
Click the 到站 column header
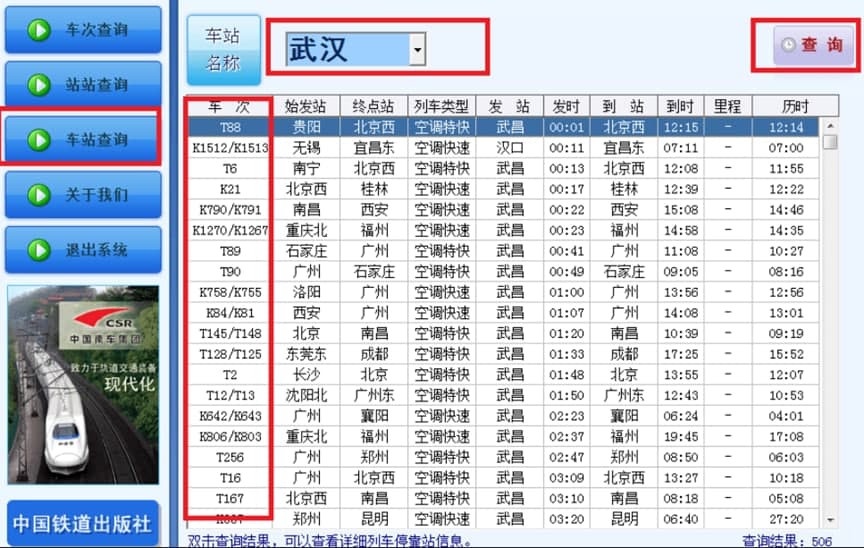(624, 106)
